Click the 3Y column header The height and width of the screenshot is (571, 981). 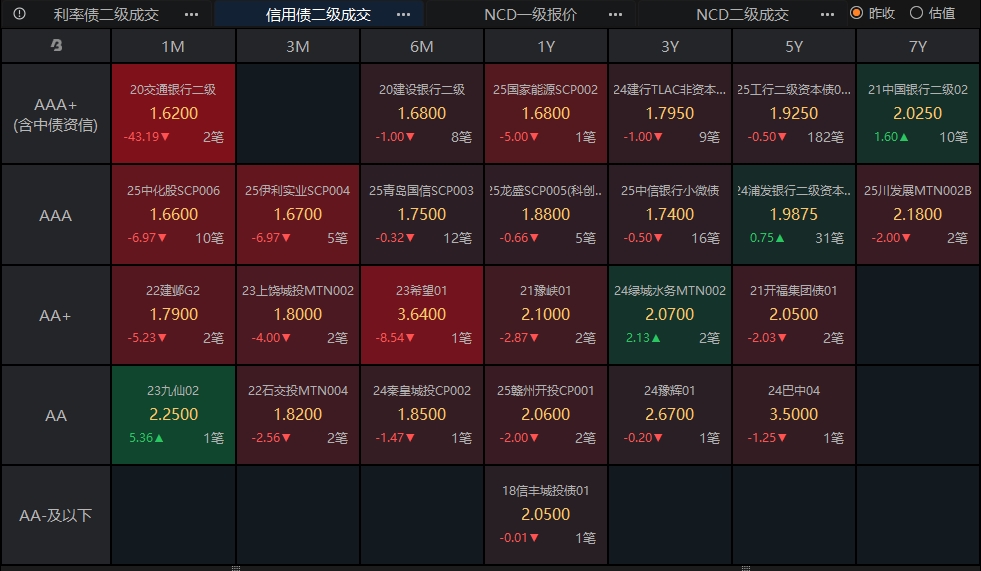pyautogui.click(x=669, y=46)
